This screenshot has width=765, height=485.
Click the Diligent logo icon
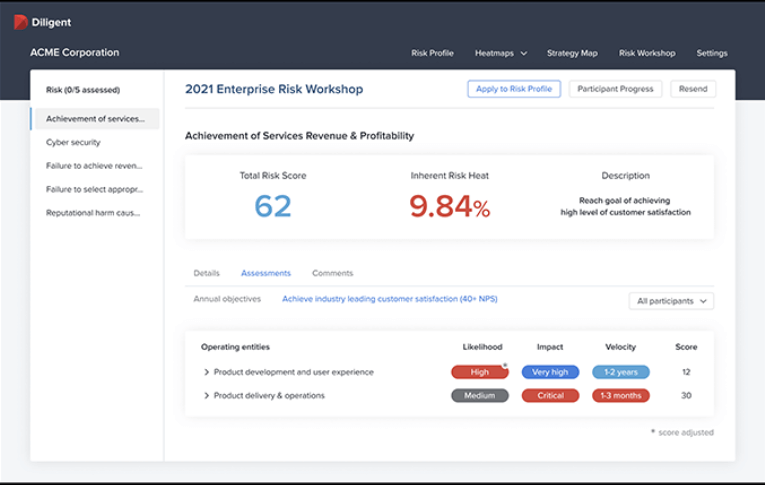click(x=20, y=22)
